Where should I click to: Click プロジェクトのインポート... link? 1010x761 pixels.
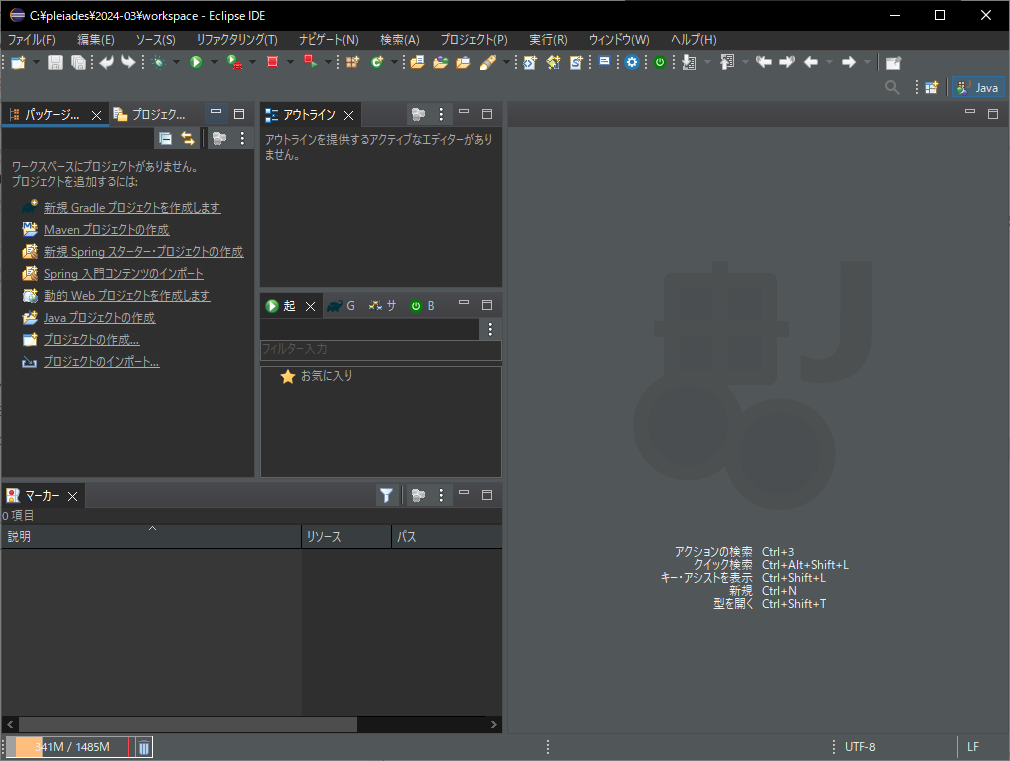point(101,361)
